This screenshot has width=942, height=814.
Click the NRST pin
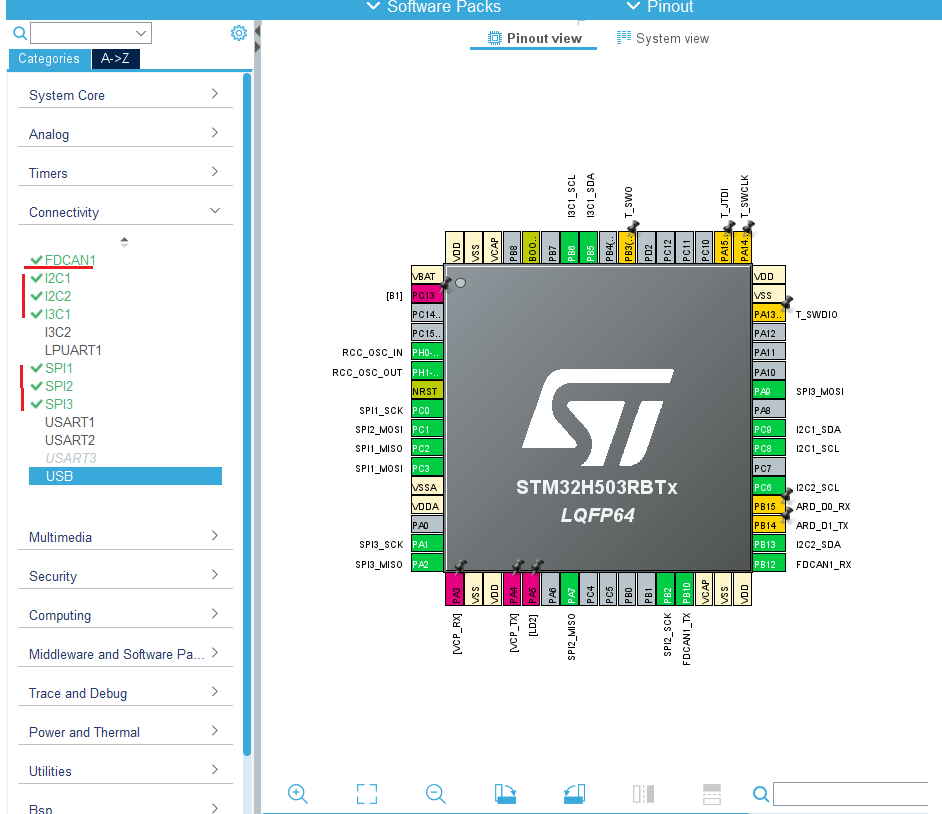427,391
